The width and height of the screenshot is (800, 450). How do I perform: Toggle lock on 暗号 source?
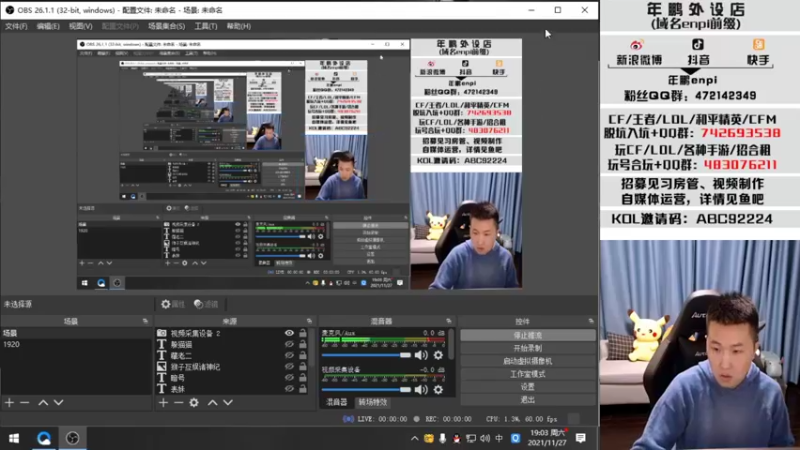[x=303, y=378]
